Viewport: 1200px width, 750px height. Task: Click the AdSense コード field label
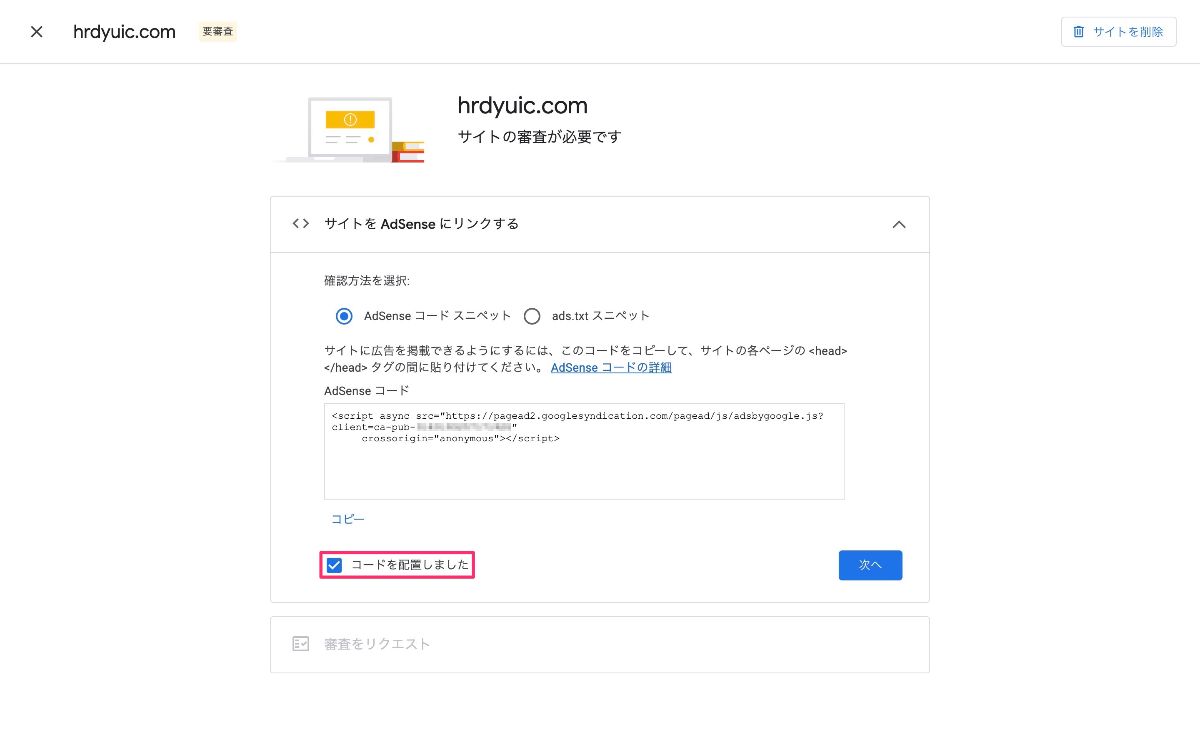coord(367,391)
